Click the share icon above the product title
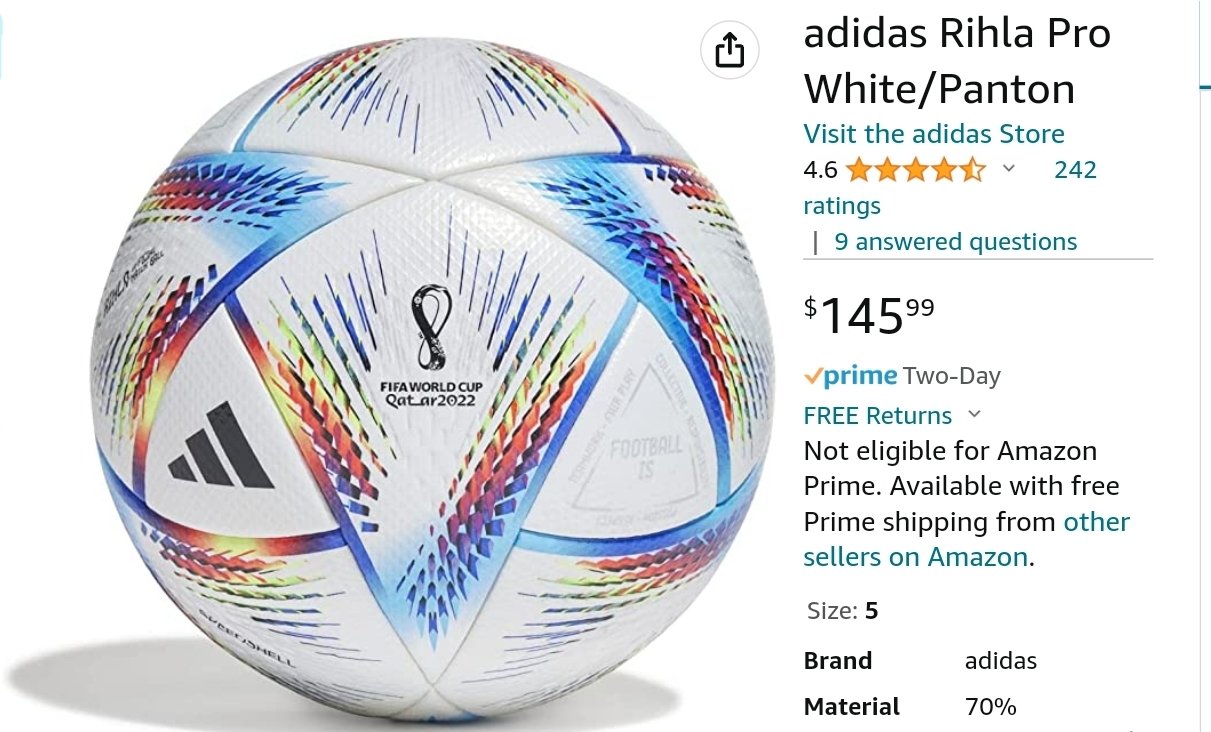The image size is (1211, 732). pyautogui.click(x=730, y=50)
